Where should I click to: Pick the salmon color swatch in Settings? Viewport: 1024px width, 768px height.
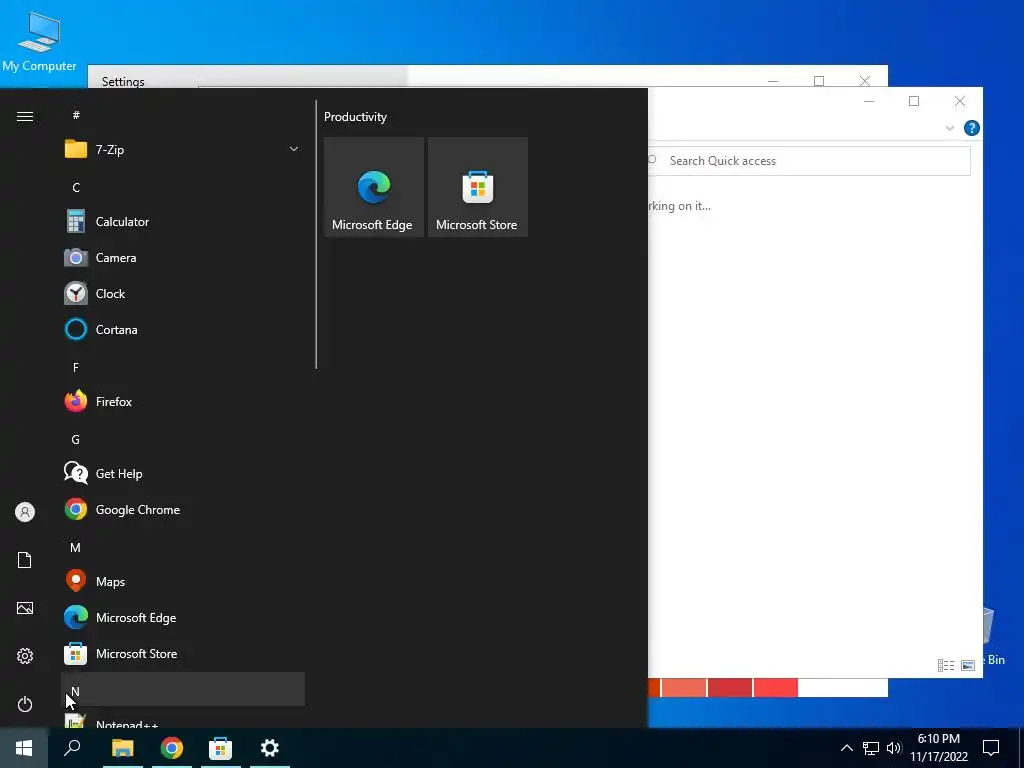684,687
